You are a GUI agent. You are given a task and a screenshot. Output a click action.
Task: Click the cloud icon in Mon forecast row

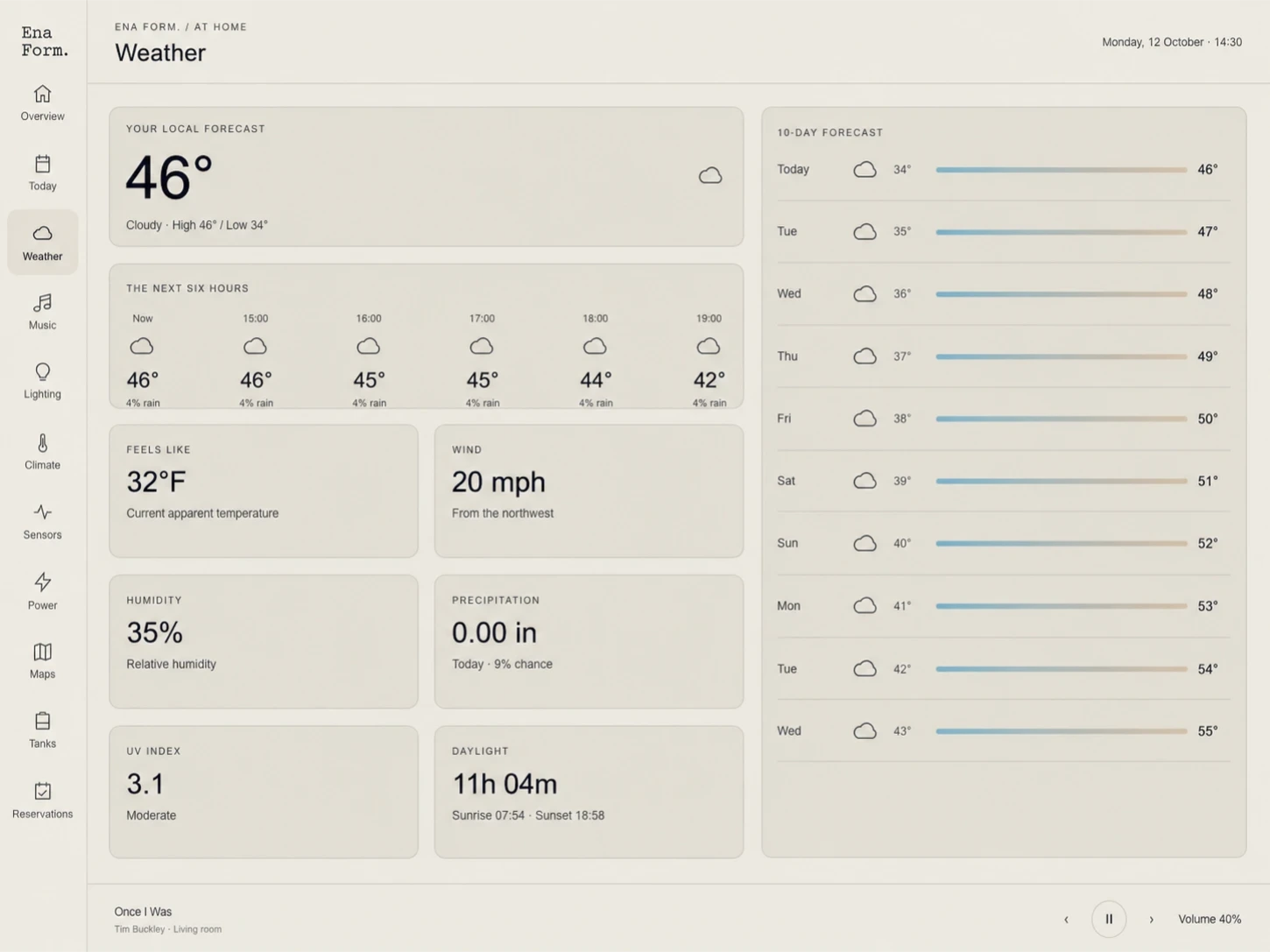pos(864,606)
